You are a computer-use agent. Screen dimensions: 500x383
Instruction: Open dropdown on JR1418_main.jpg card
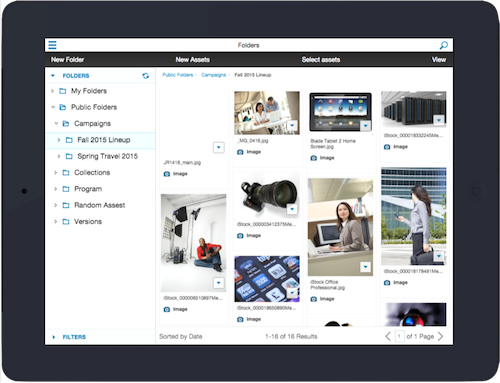click(x=219, y=147)
